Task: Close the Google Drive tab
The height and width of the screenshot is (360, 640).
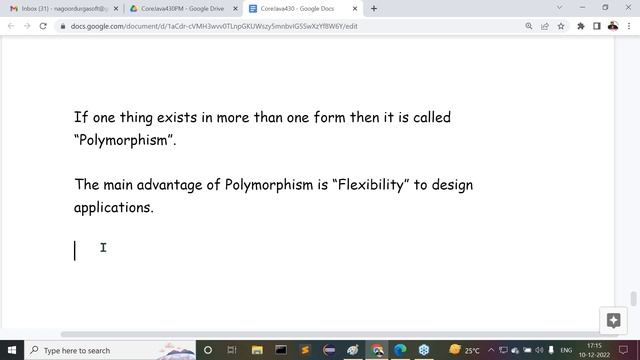Action: [x=235, y=9]
